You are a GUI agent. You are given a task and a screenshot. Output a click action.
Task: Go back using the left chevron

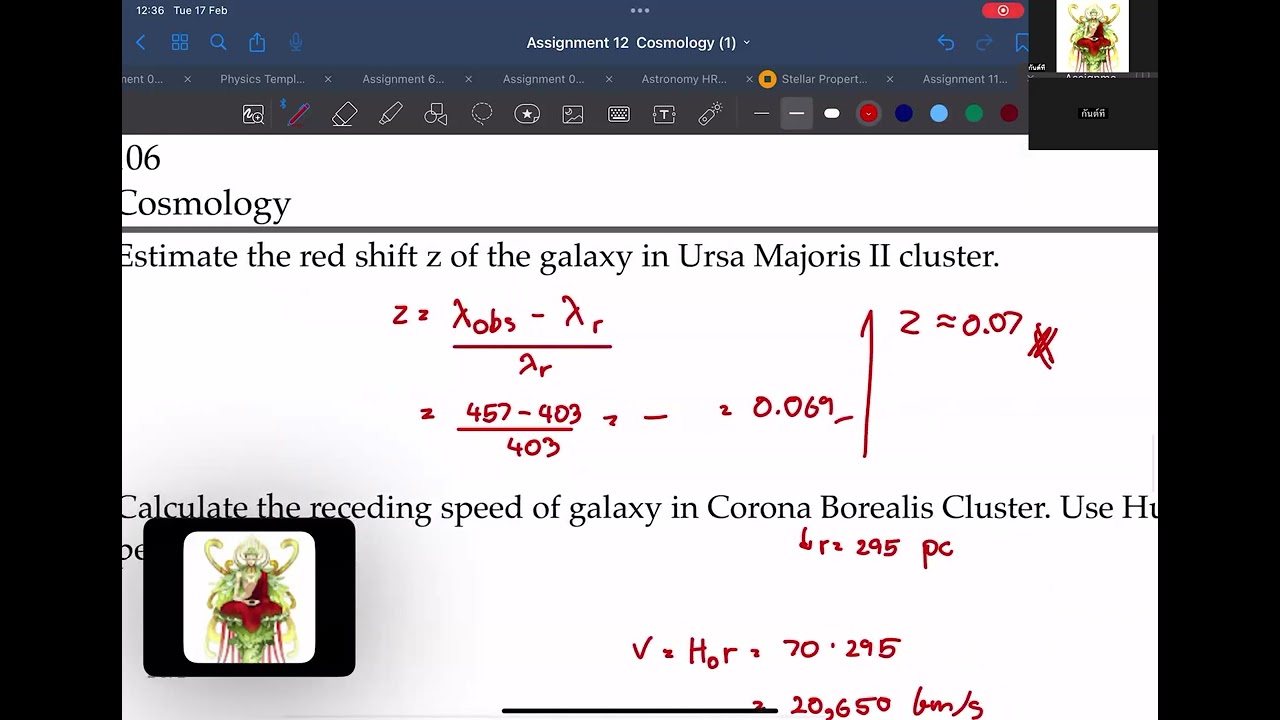click(141, 42)
